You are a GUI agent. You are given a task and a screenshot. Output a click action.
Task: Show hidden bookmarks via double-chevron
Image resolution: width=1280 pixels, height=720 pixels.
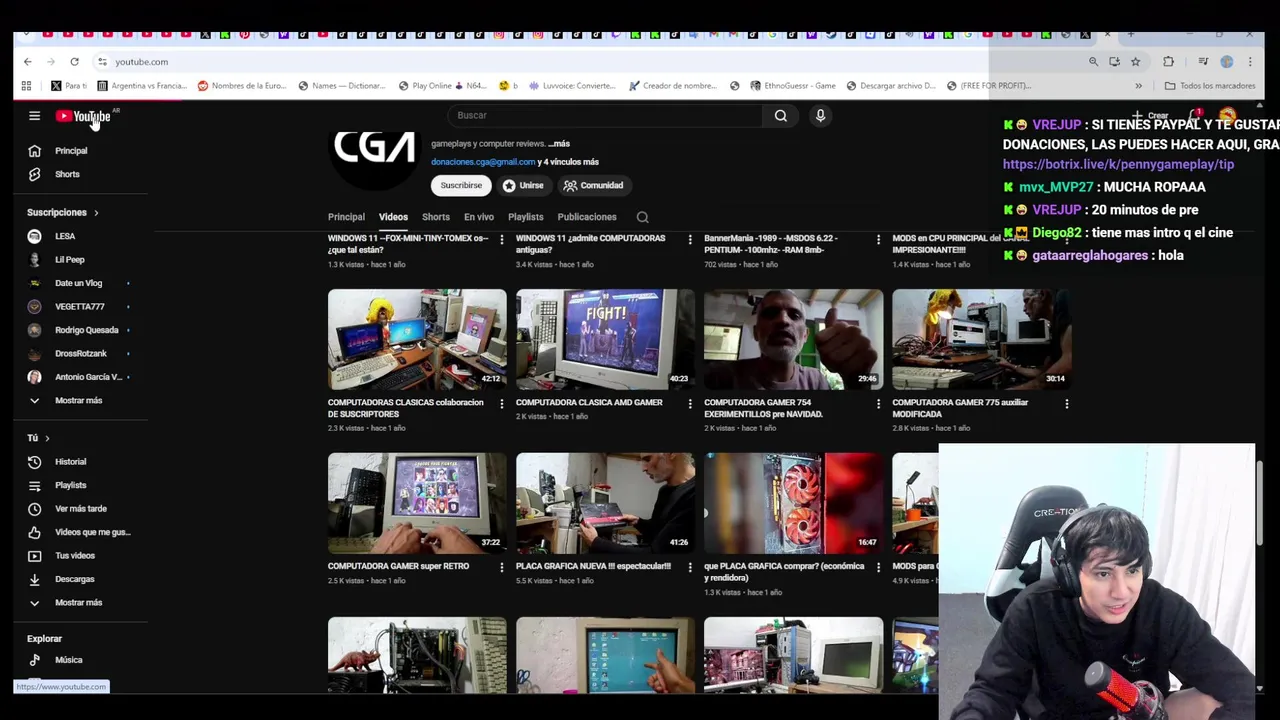click(1138, 86)
